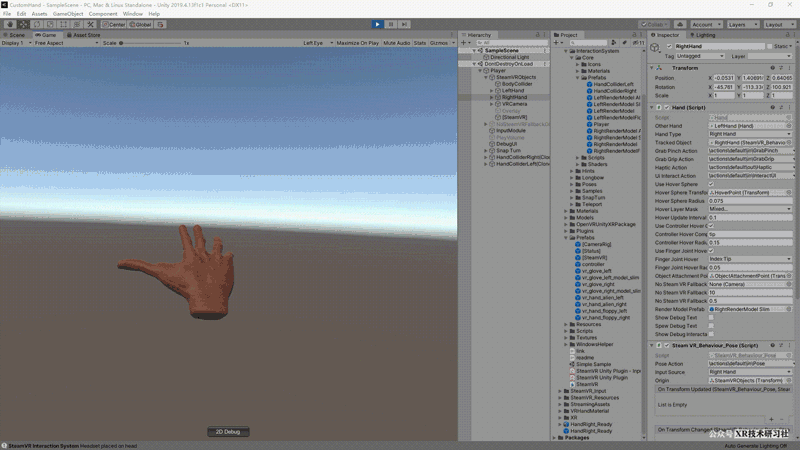Collapse the Transform component

652,68
